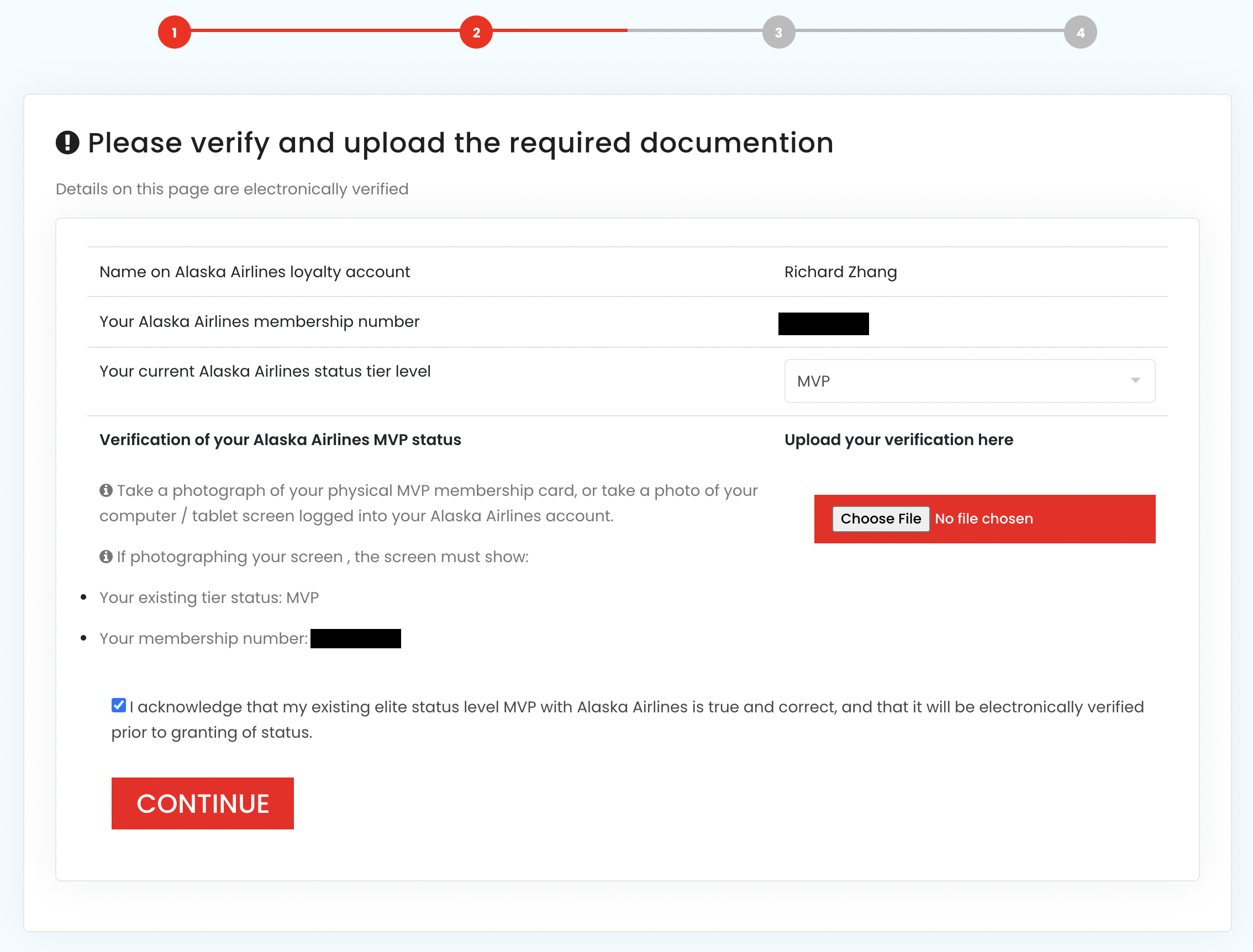Open the status tier level dropdown
The height and width of the screenshot is (952, 1253).
click(969, 381)
